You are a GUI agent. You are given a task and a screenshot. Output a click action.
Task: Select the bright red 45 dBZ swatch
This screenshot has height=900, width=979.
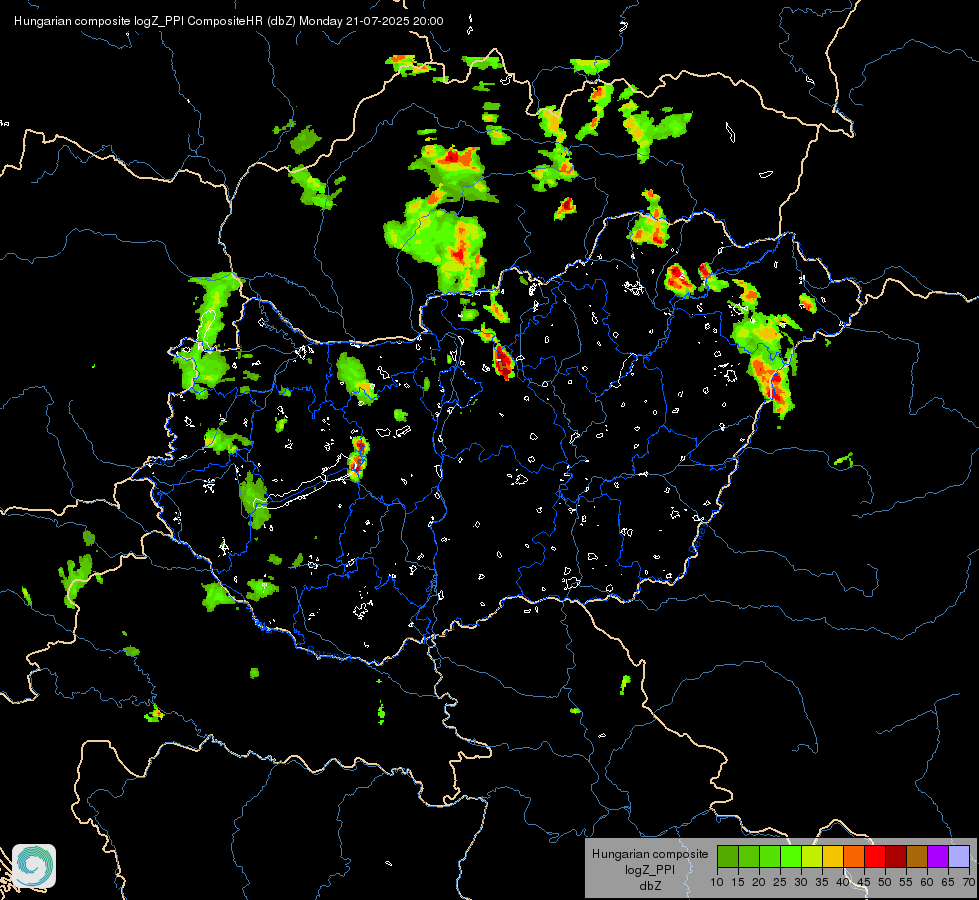click(x=875, y=856)
